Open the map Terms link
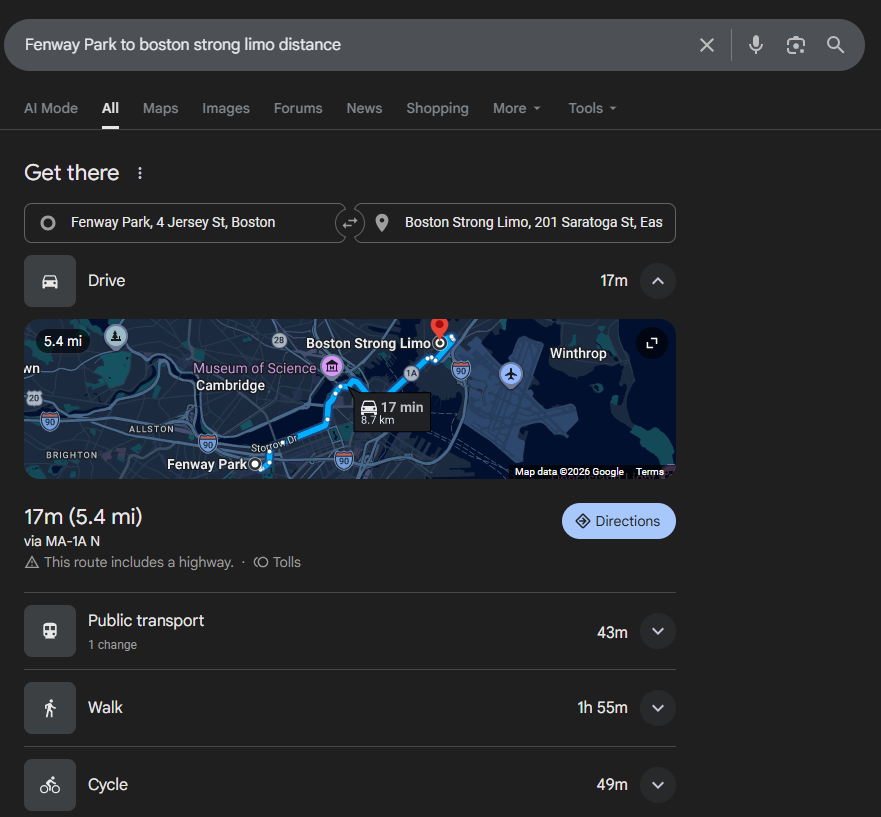The image size is (881, 817). [x=650, y=472]
